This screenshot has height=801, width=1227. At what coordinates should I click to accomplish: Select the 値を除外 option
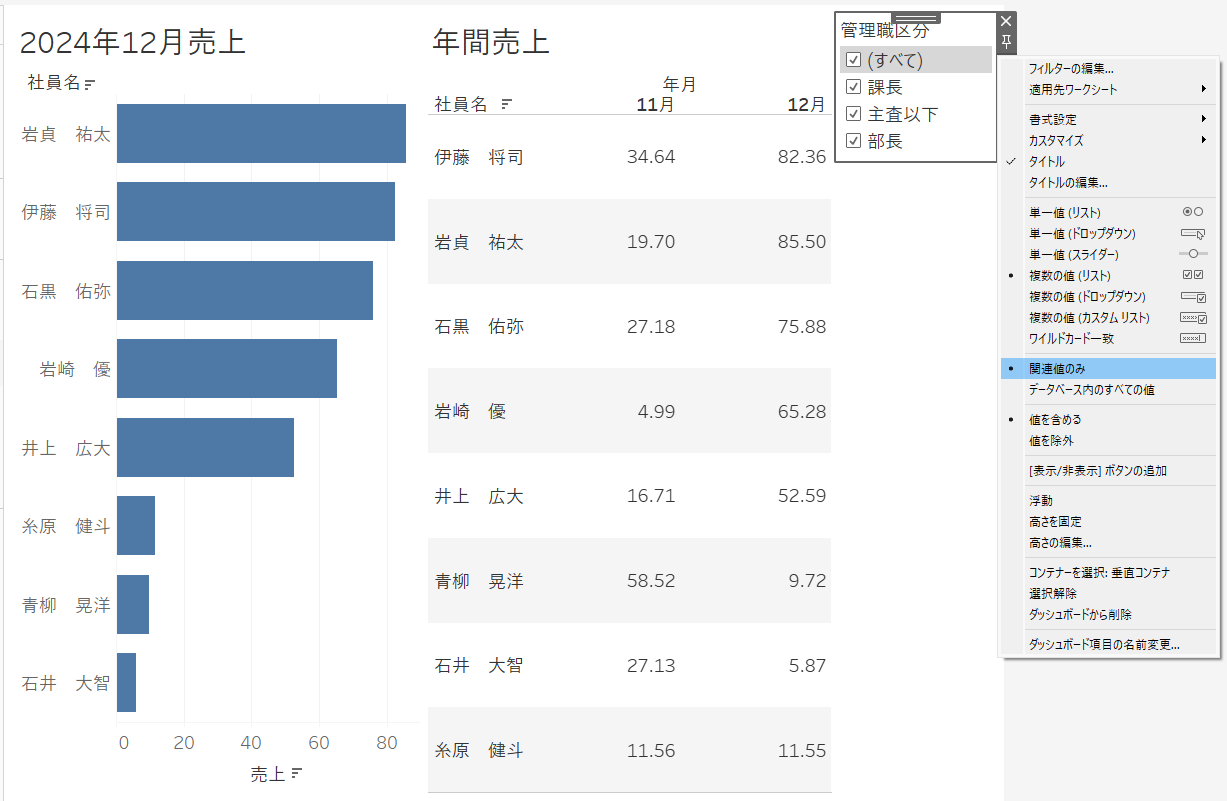(1108, 440)
